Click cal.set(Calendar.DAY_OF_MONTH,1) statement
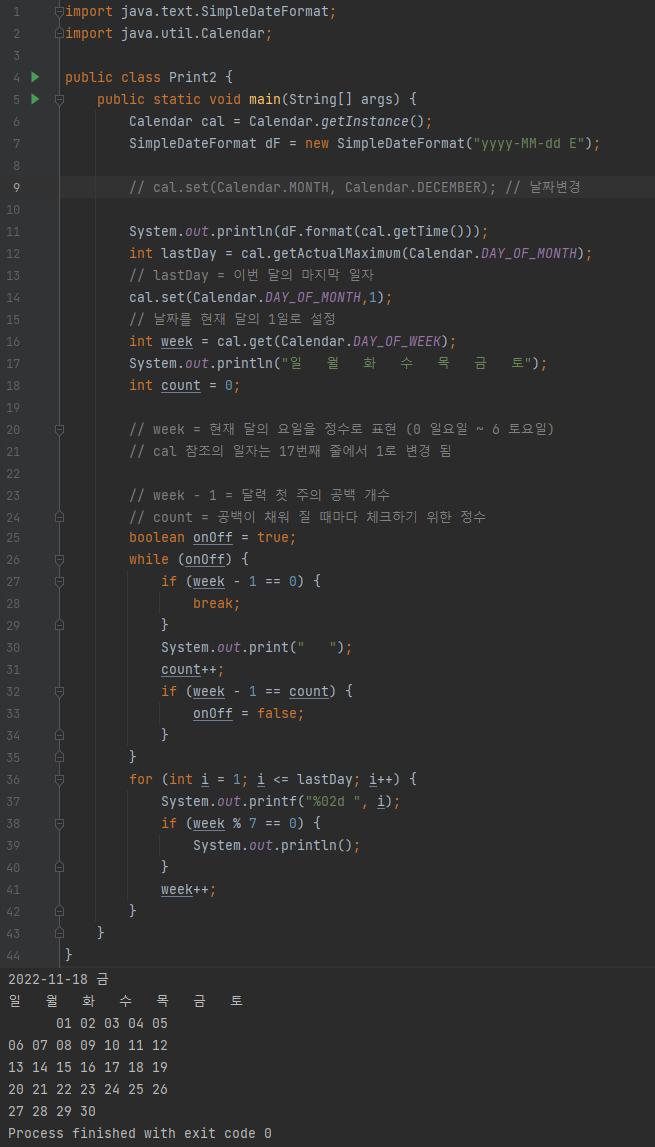 [261, 297]
